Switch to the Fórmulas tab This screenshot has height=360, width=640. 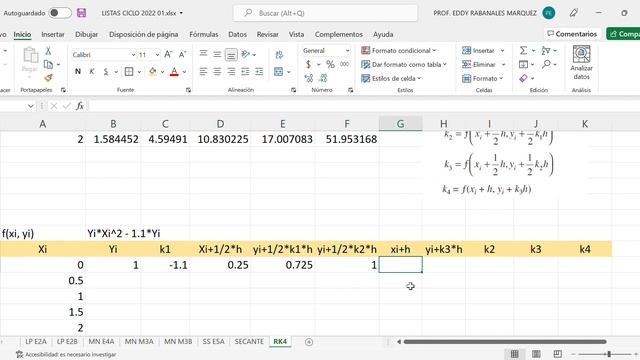click(204, 35)
